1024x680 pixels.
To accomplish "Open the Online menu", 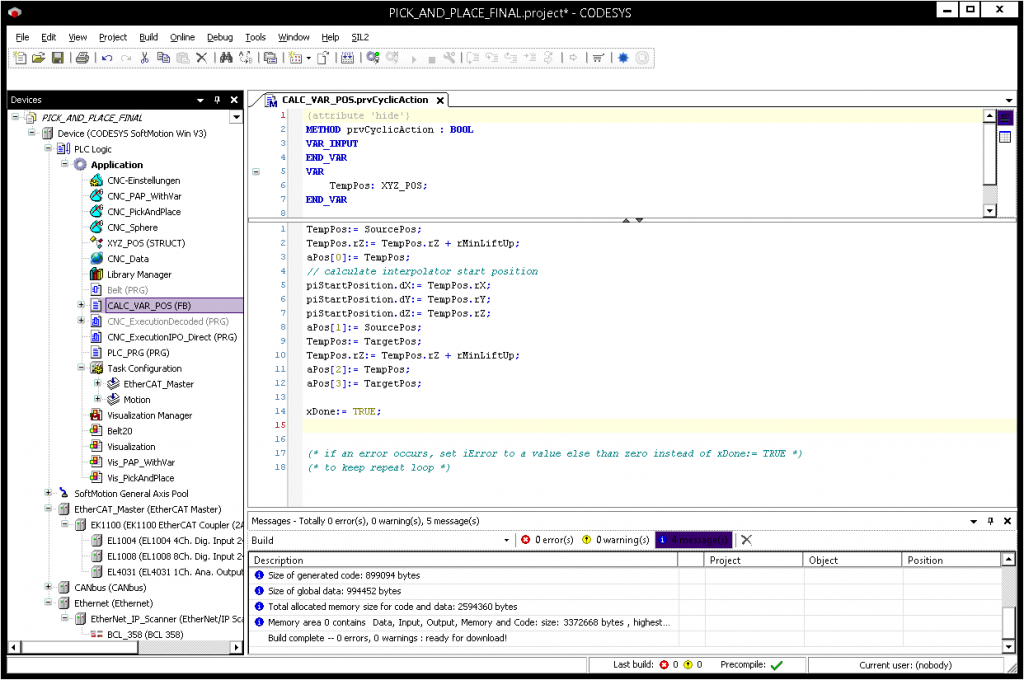I will coord(182,37).
